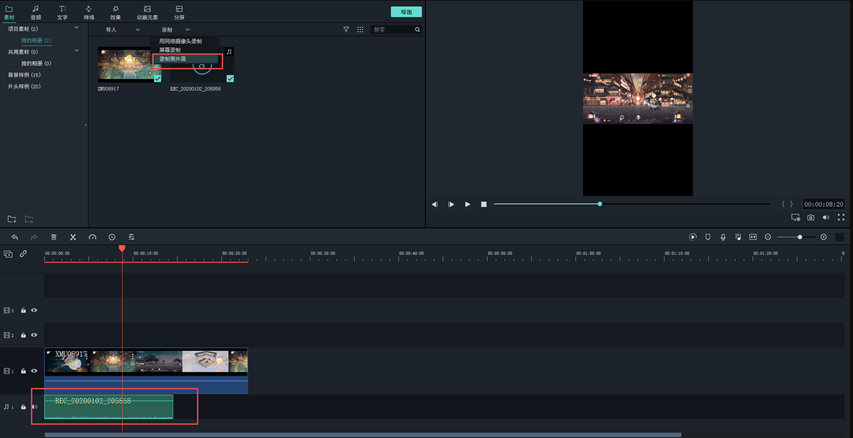Click the voiceover microphone icon above timeline
This screenshot has width=853, height=438.
click(x=723, y=237)
